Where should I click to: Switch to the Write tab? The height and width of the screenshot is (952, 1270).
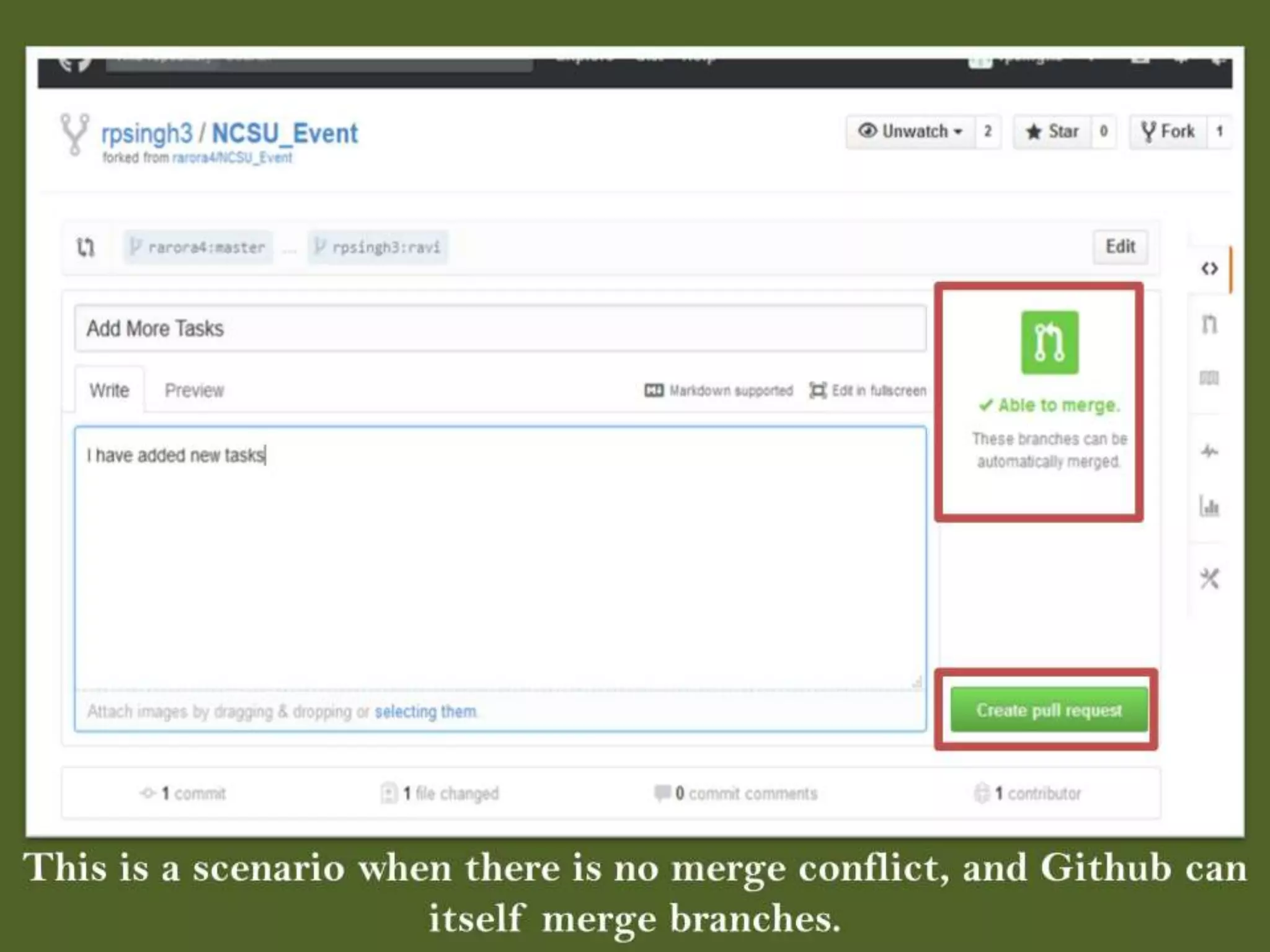[109, 390]
